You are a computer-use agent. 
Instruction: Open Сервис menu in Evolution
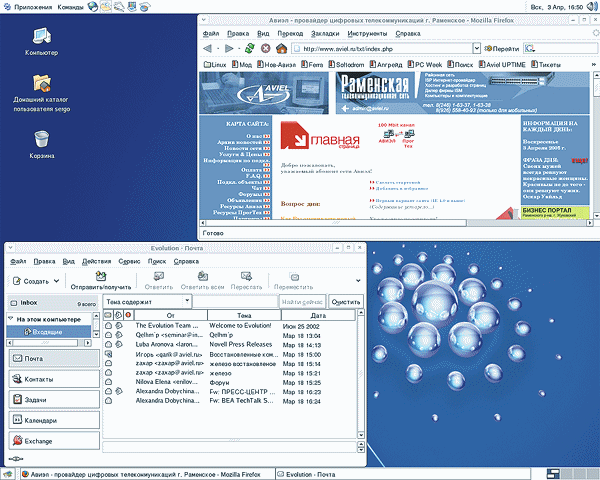129,261
